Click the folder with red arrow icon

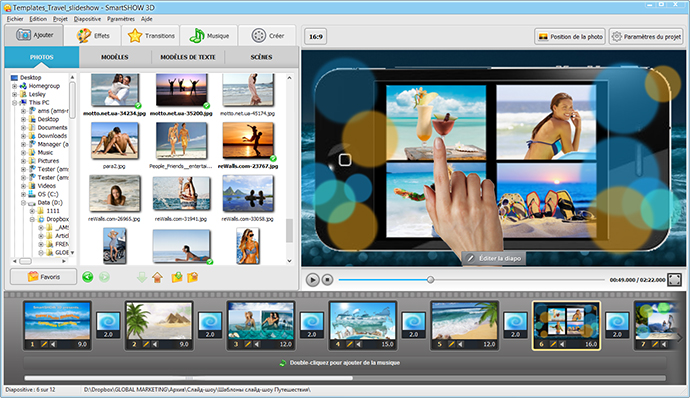(x=193, y=277)
